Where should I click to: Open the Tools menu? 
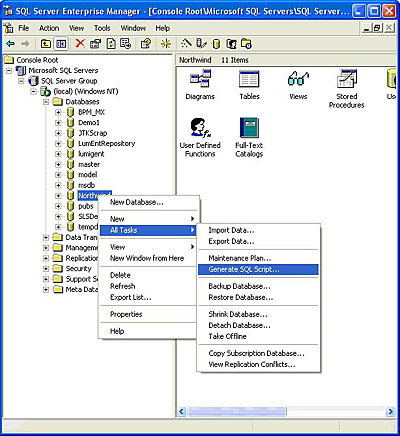(x=102, y=28)
